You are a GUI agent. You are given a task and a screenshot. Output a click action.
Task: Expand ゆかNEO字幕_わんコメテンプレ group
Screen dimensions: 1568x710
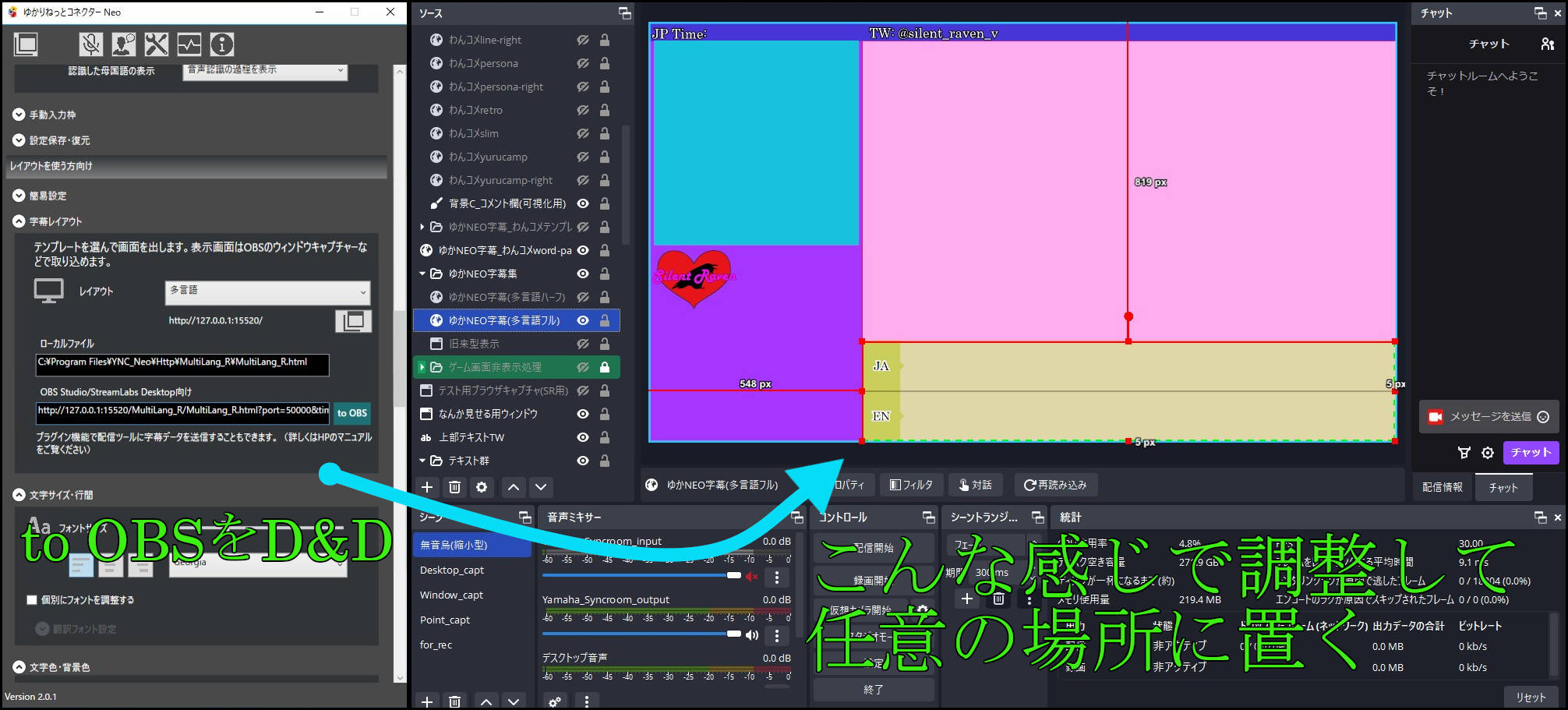click(422, 227)
